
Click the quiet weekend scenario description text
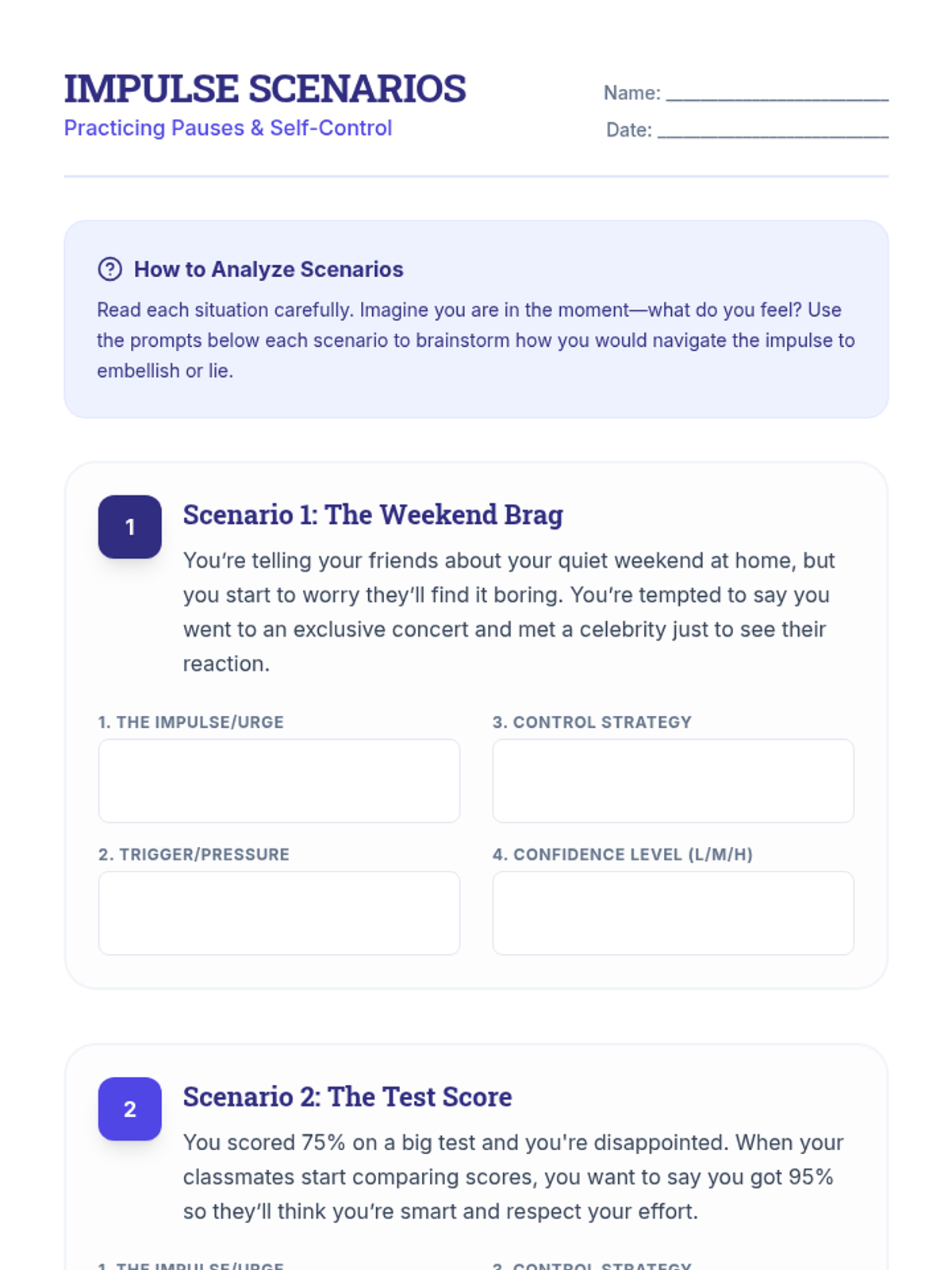[509, 612]
